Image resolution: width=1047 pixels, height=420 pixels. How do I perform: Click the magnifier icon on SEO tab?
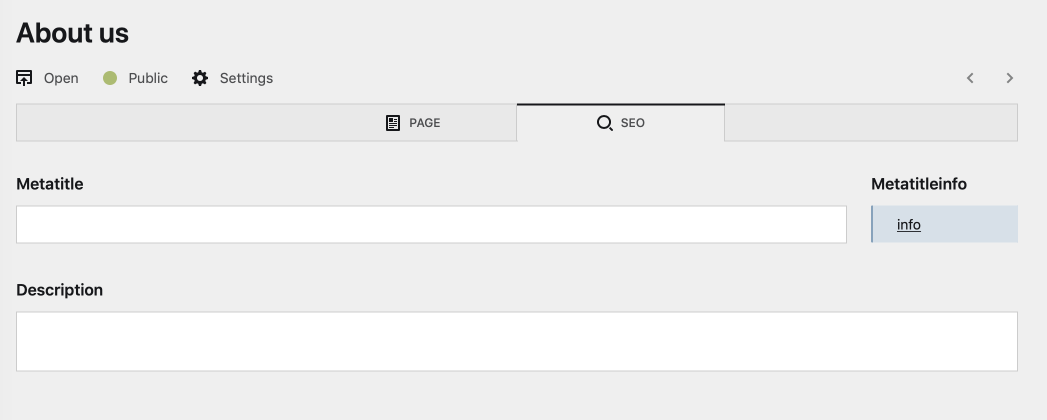click(604, 123)
